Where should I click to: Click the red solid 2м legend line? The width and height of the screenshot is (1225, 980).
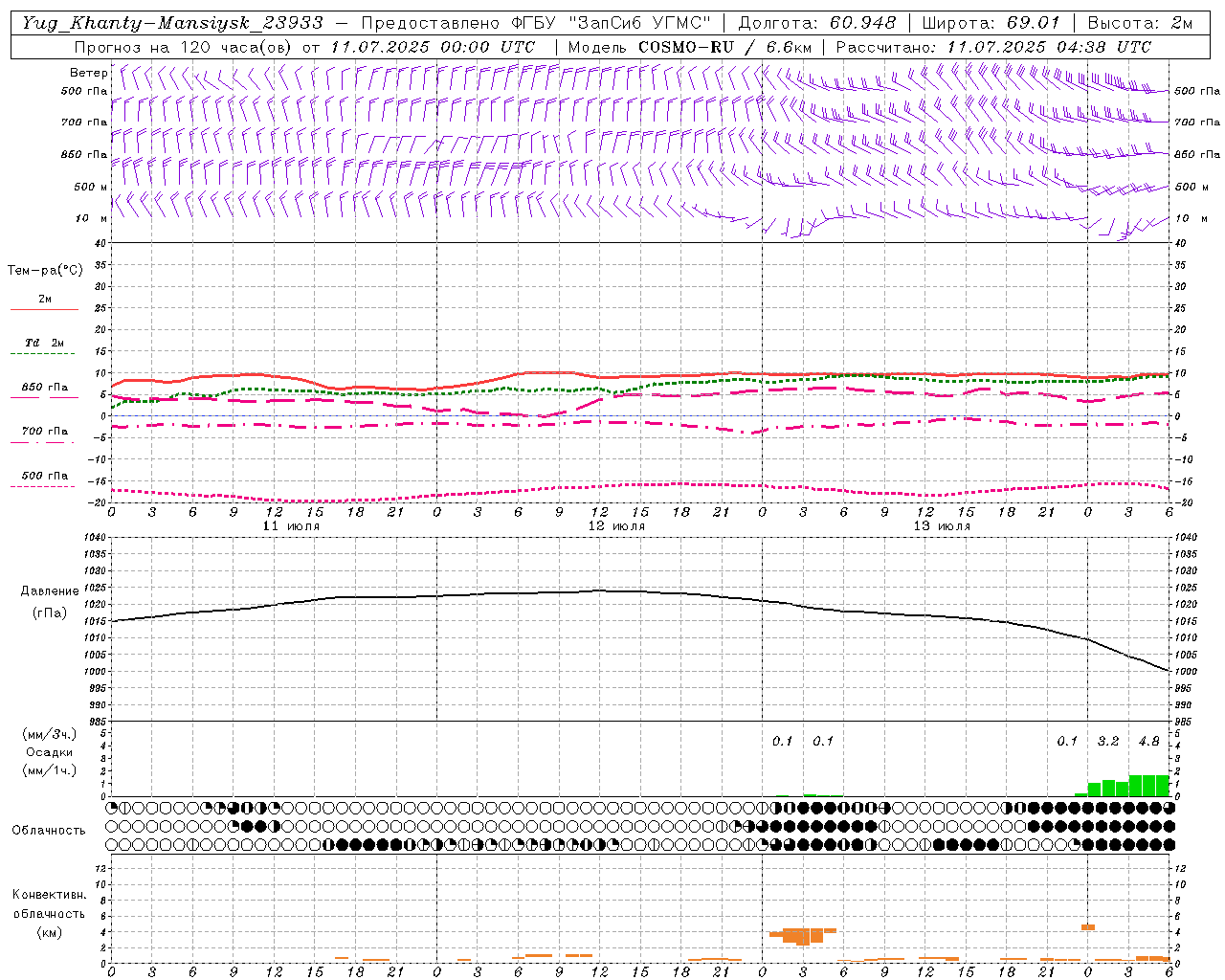click(x=44, y=310)
